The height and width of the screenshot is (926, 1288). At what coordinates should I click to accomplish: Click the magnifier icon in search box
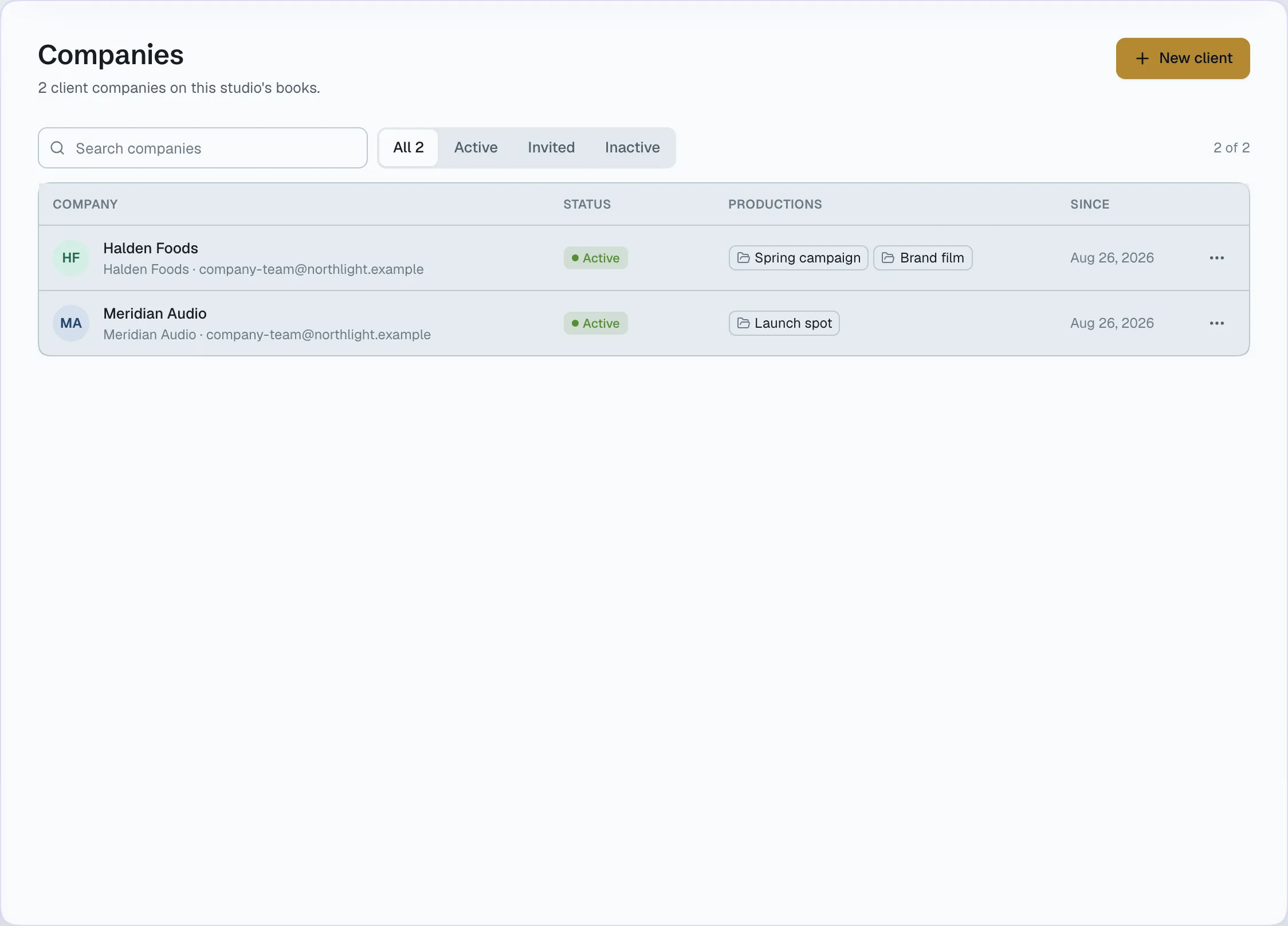pyautogui.click(x=57, y=148)
